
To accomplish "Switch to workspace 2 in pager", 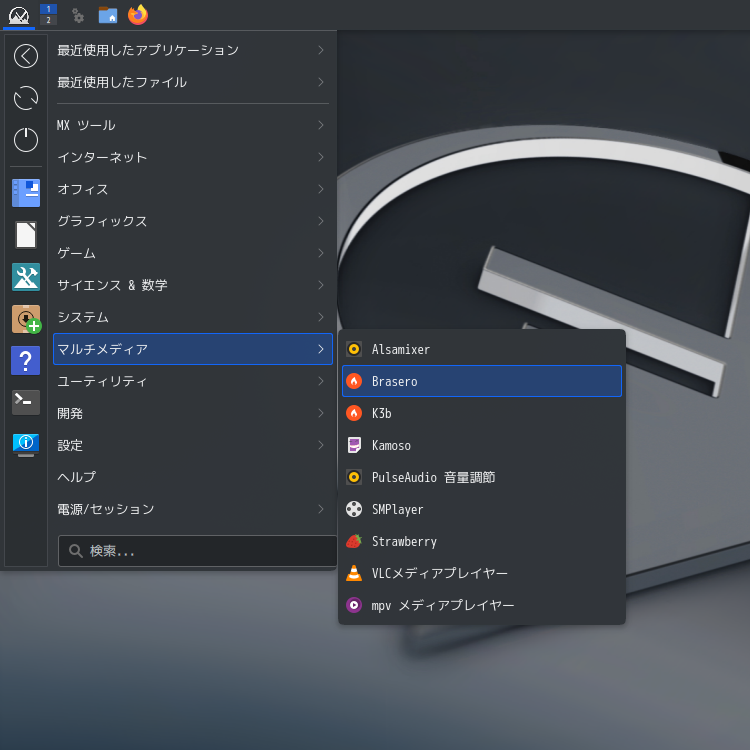I will (48, 20).
